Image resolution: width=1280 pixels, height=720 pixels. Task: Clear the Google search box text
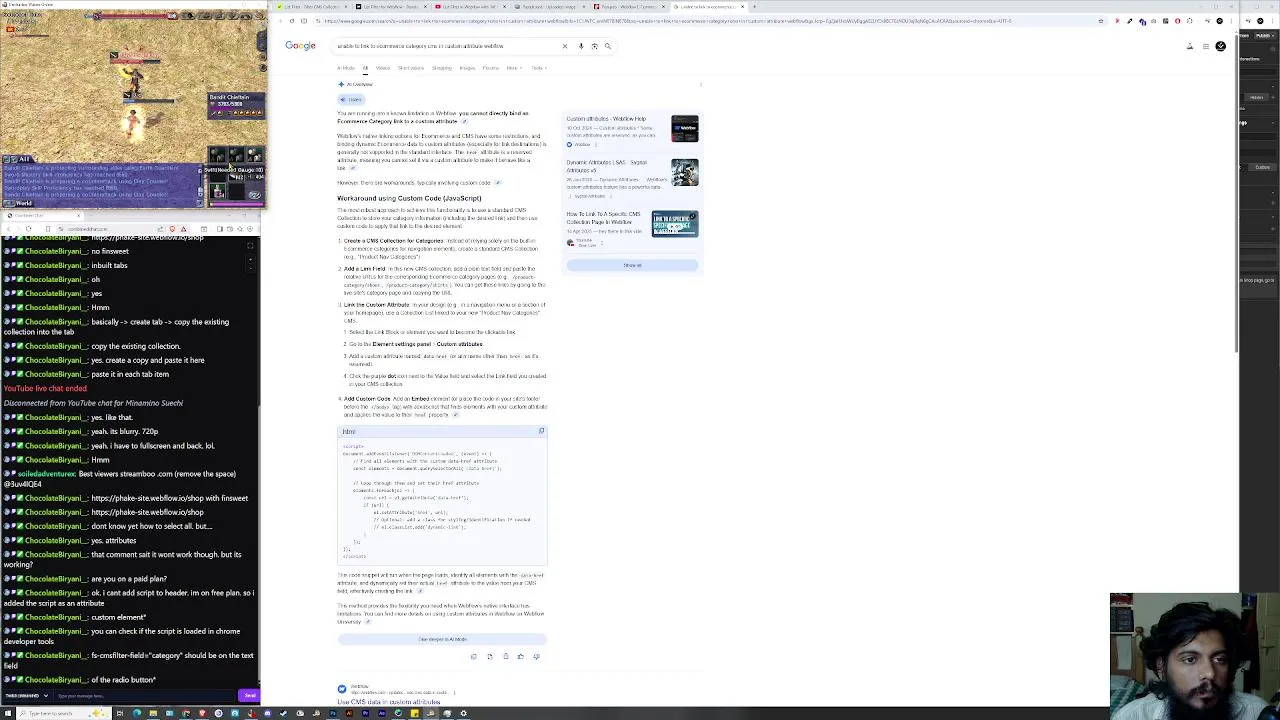click(565, 46)
